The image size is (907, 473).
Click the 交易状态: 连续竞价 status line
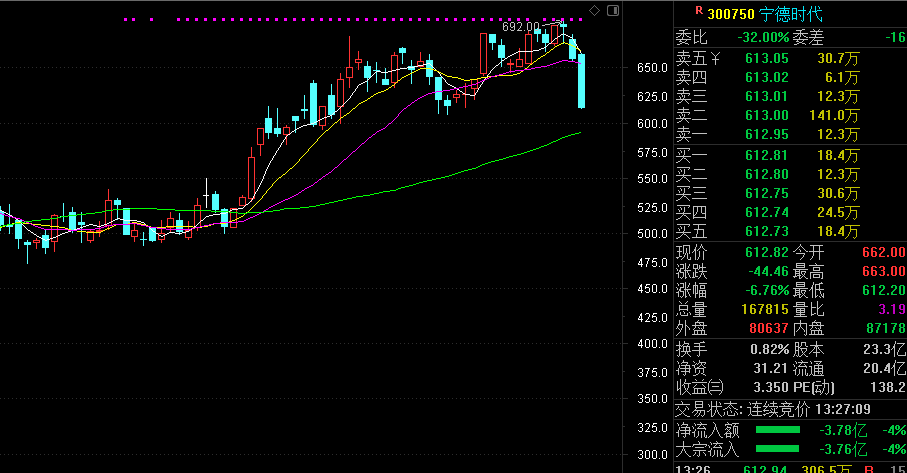(x=742, y=409)
